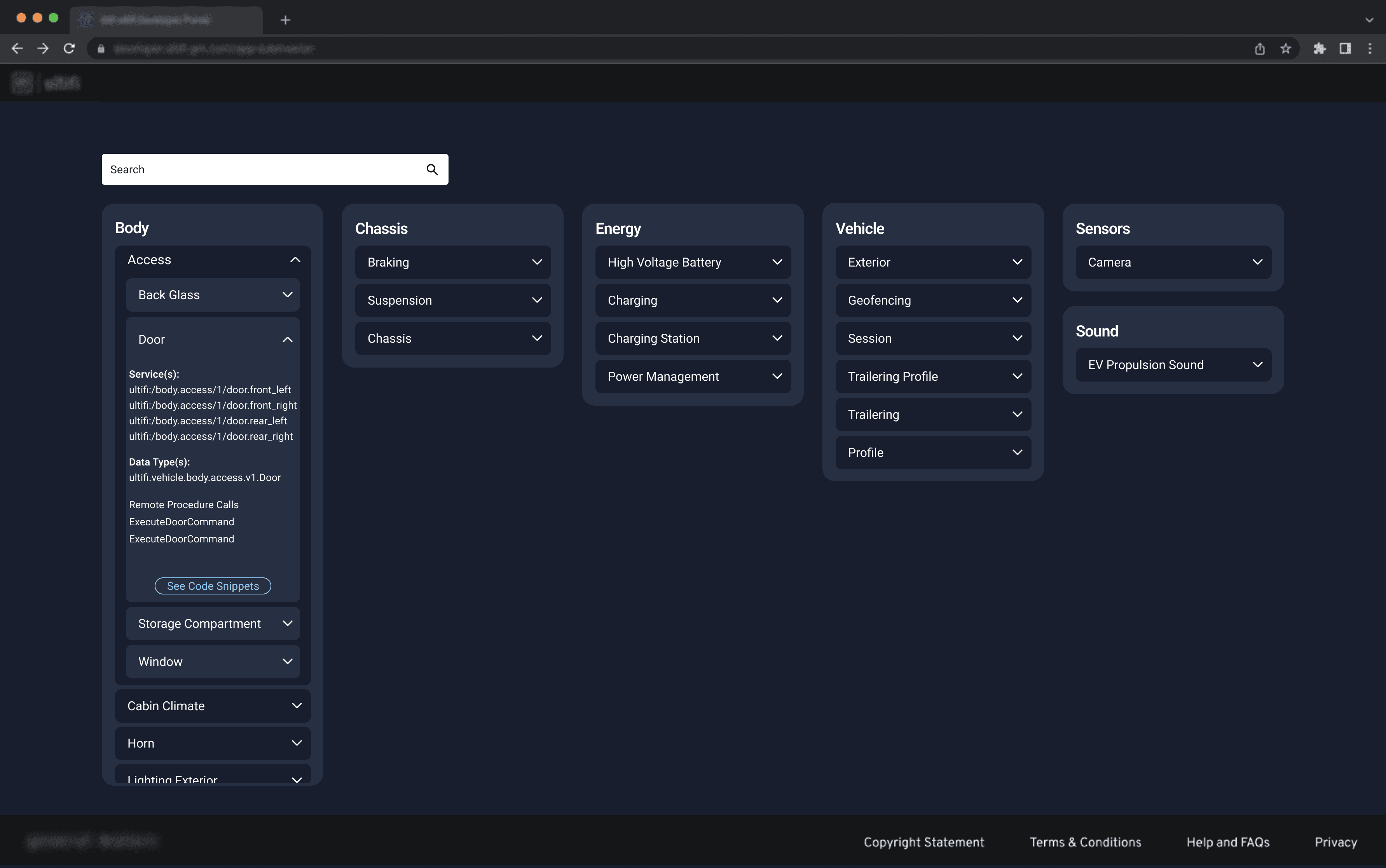This screenshot has height=868, width=1386.
Task: Open Help and FAQs link
Action: pos(1227,842)
